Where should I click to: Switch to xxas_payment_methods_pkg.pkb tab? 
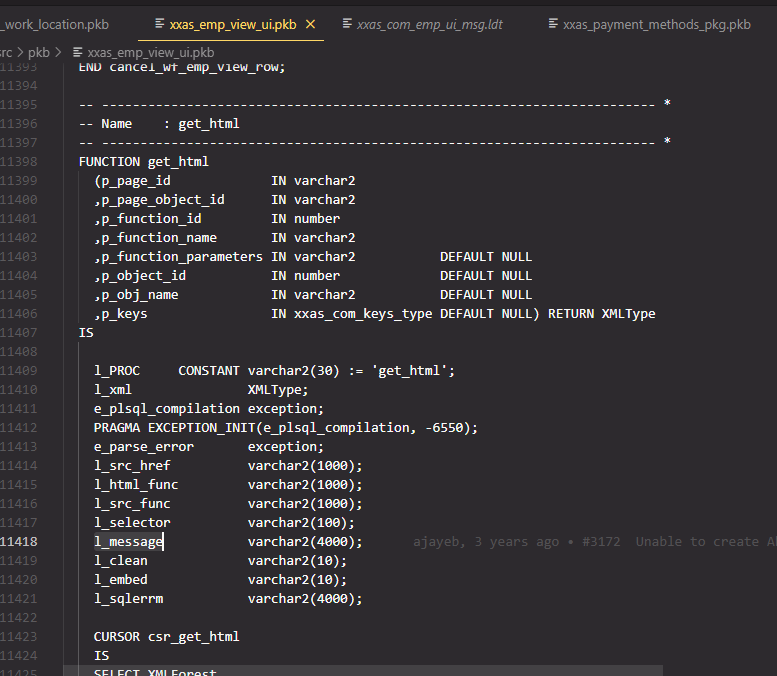coord(656,23)
